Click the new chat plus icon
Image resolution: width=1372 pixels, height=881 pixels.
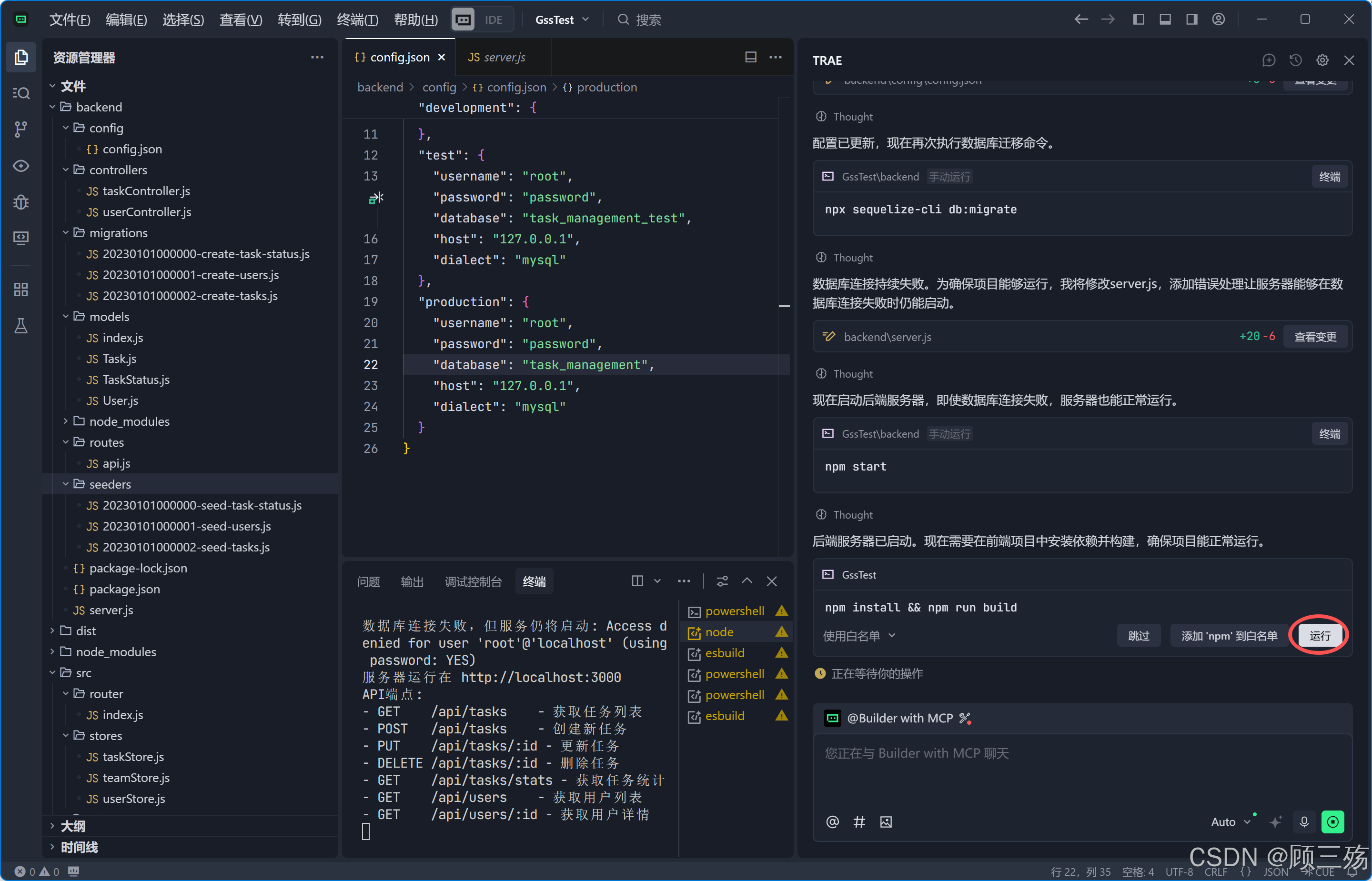tap(1269, 60)
